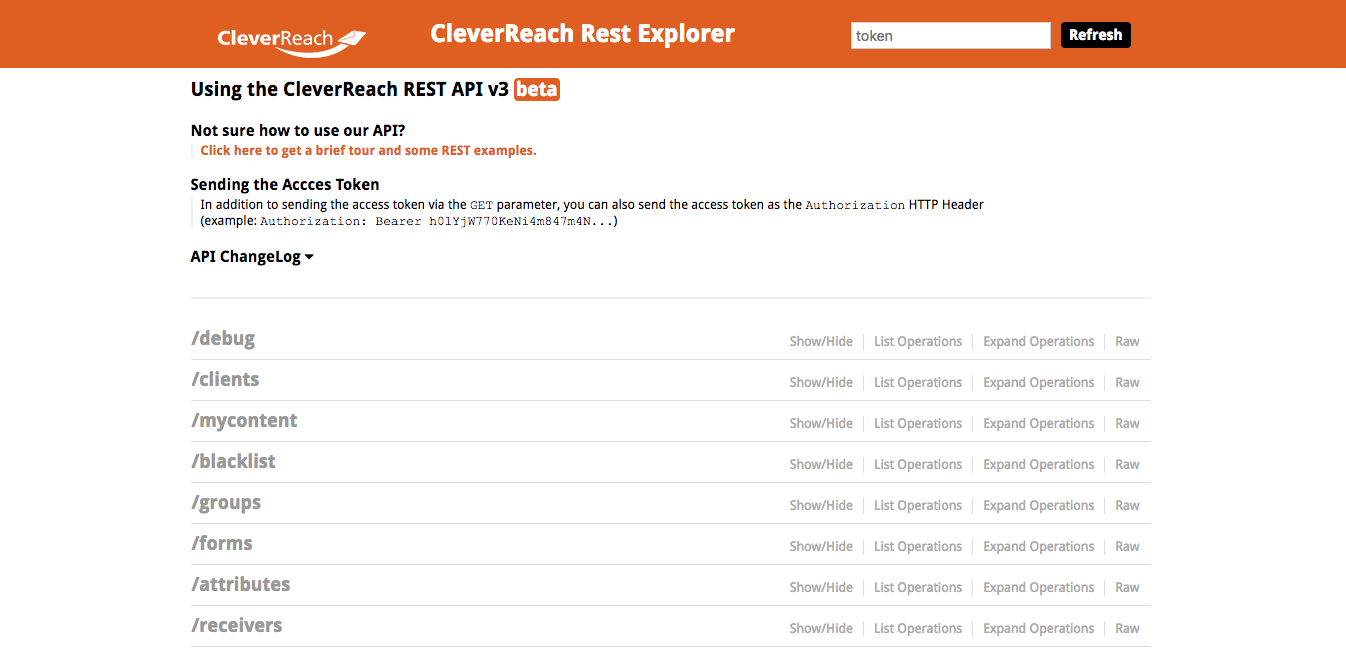The image size is (1346, 652).
Task: Click the 'CleverReach Rest Explorer' title
Action: pyautogui.click(x=583, y=34)
